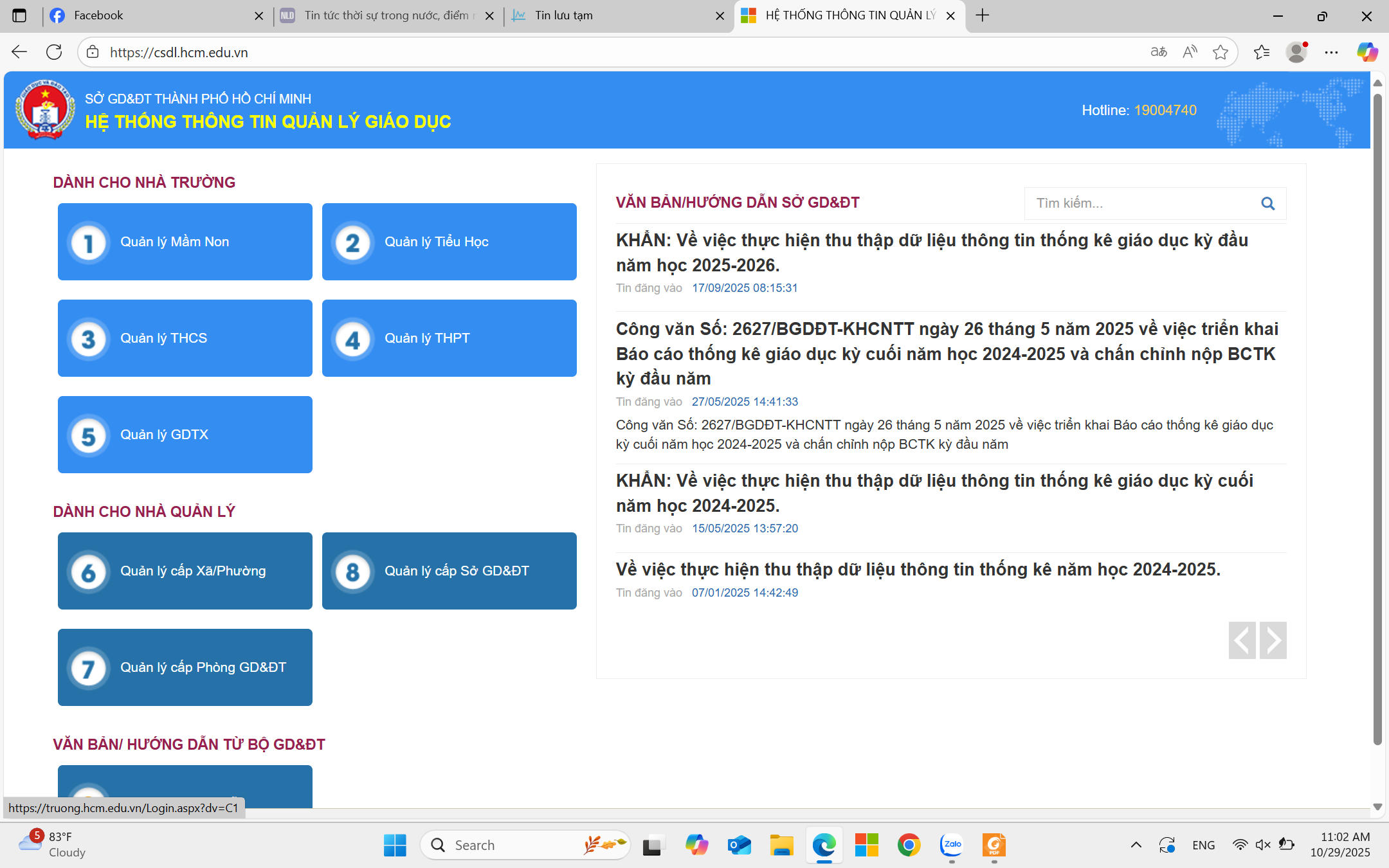Image resolution: width=1389 pixels, height=868 pixels.
Task: Click the Windows taskbar Search box
Action: [x=525, y=845]
